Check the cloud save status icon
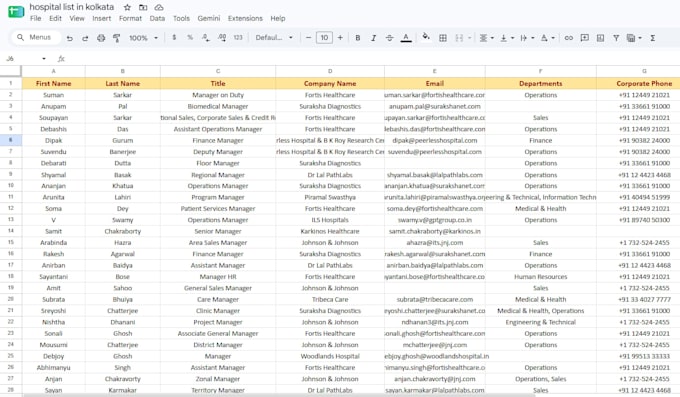 [159, 7]
